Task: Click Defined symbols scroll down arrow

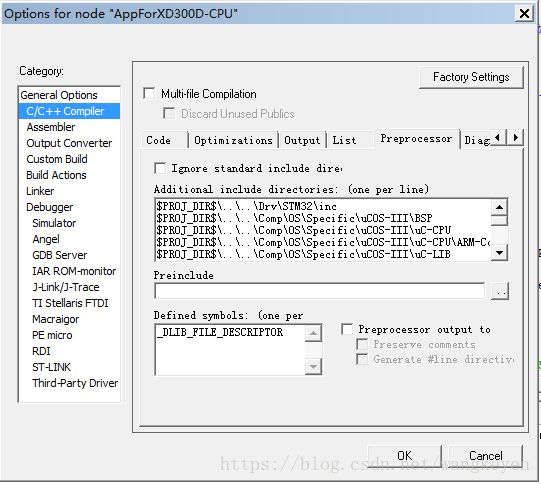Action: pos(313,366)
